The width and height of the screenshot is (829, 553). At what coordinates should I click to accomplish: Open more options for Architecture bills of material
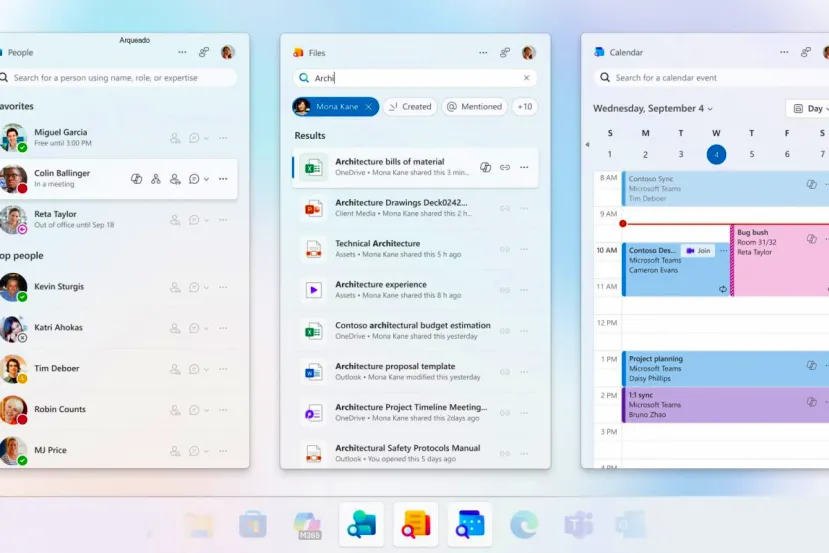tap(524, 167)
